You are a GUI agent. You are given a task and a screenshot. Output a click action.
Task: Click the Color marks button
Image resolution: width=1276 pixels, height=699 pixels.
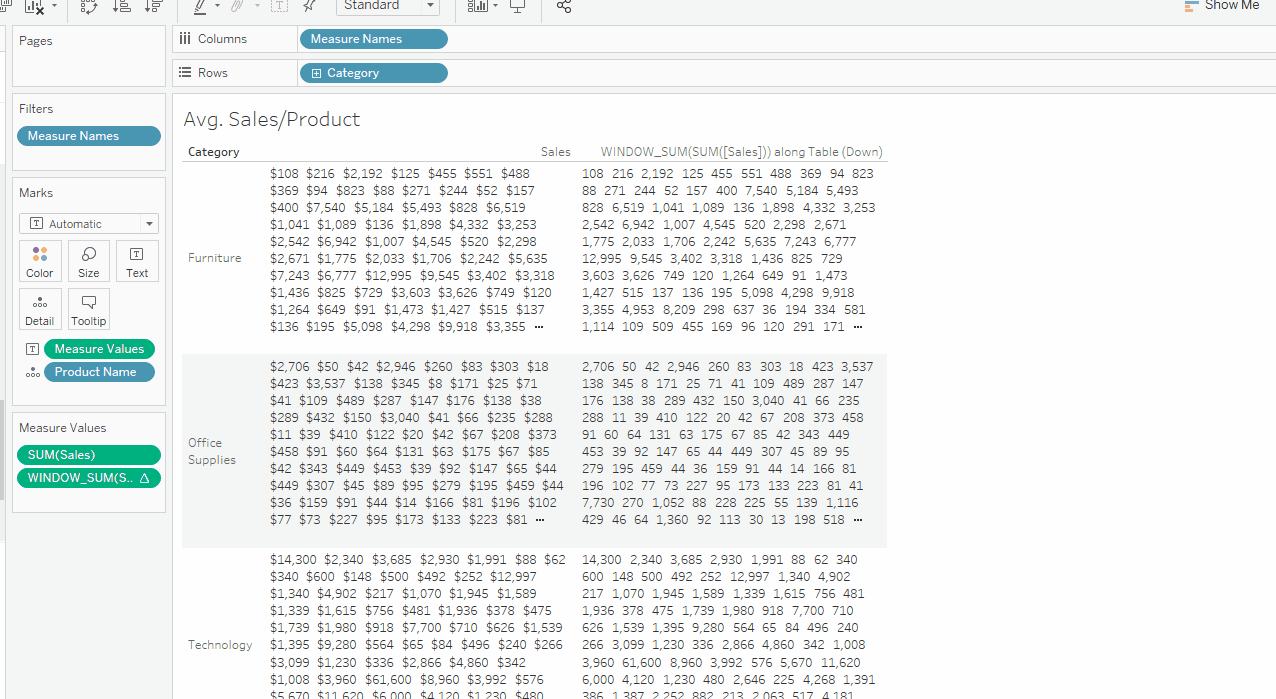coord(40,261)
